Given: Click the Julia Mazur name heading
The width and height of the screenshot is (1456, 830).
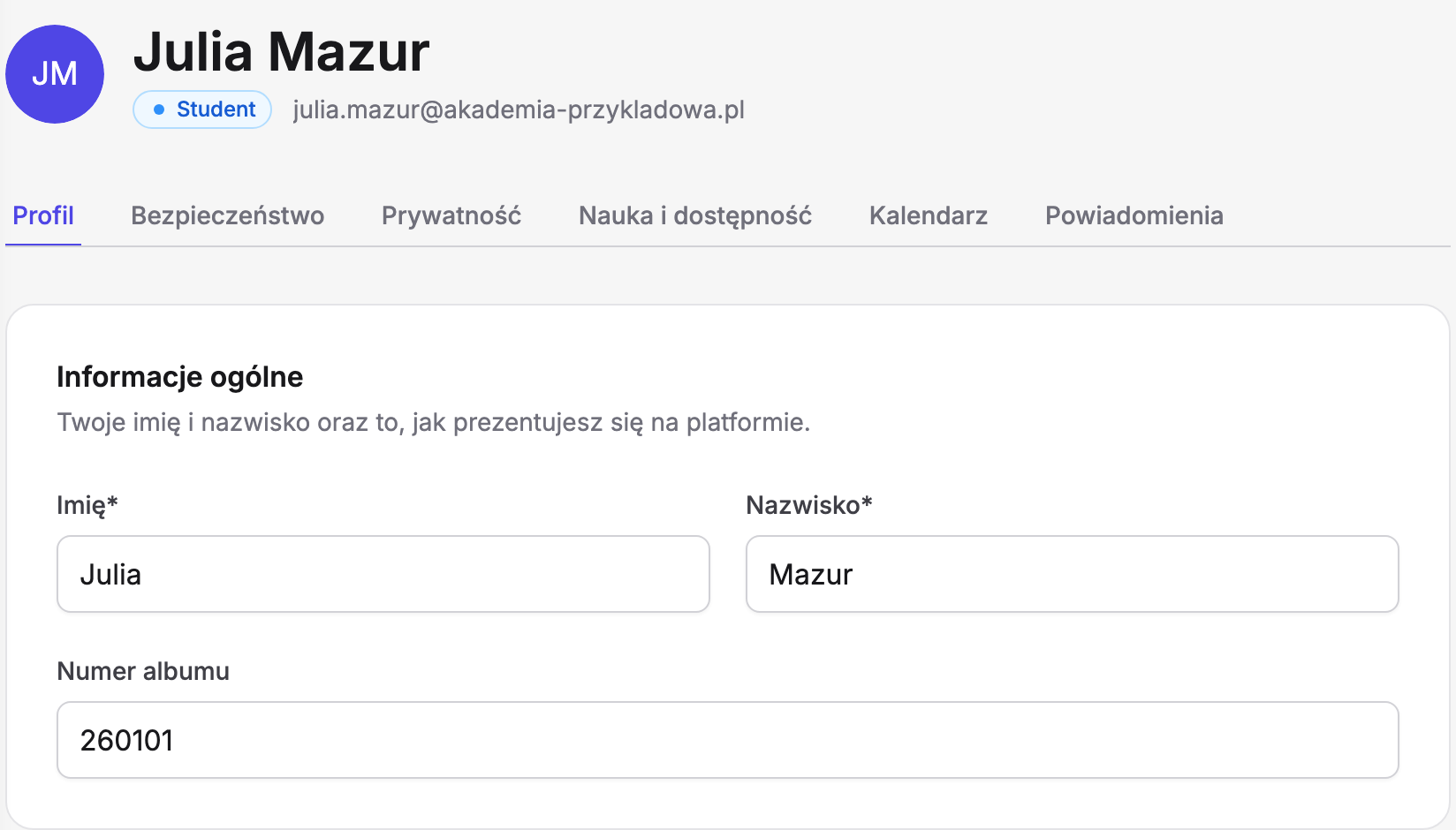Looking at the screenshot, I should [282, 52].
